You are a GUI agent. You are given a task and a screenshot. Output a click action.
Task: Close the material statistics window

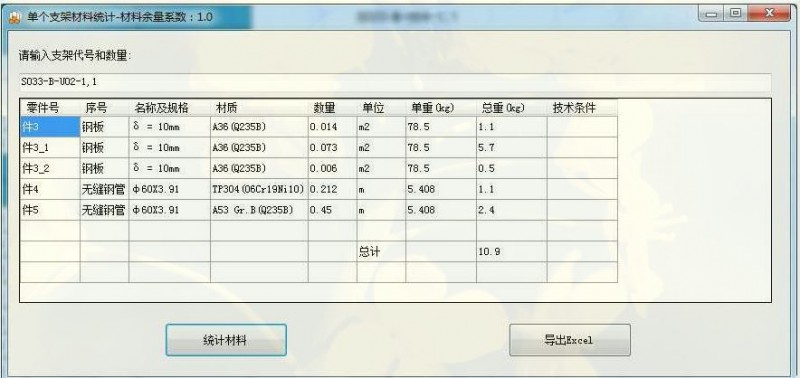pyautogui.click(x=768, y=14)
